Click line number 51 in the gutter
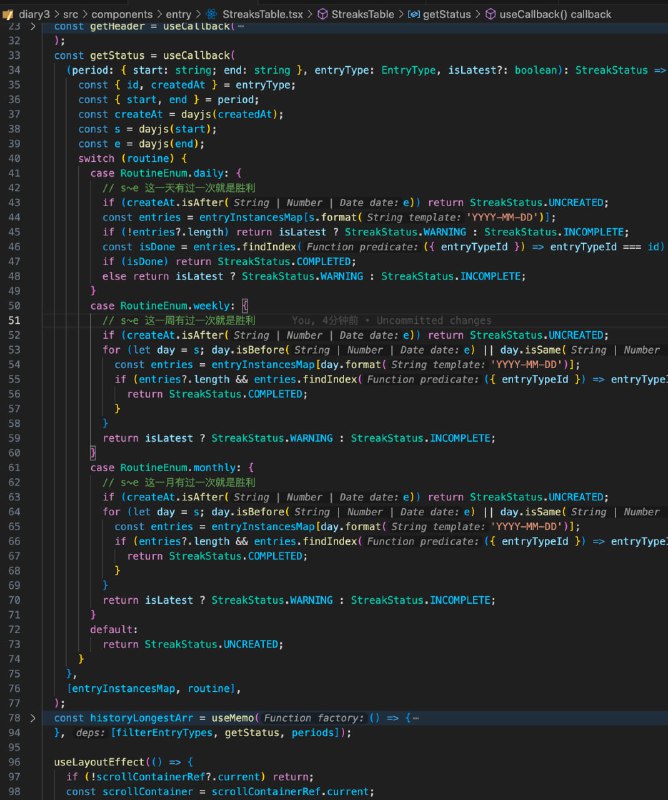This screenshot has height=800, width=668. (x=14, y=320)
